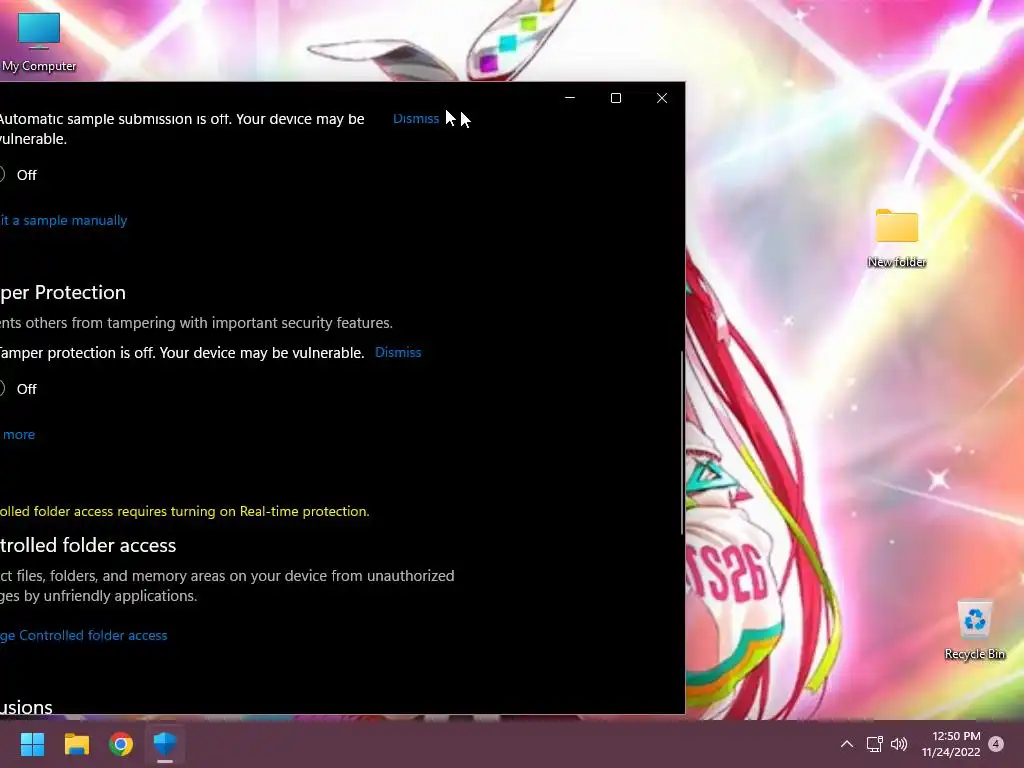Toggle Tamper Protection Off switch
1024x768 pixels.
[x=2, y=389]
